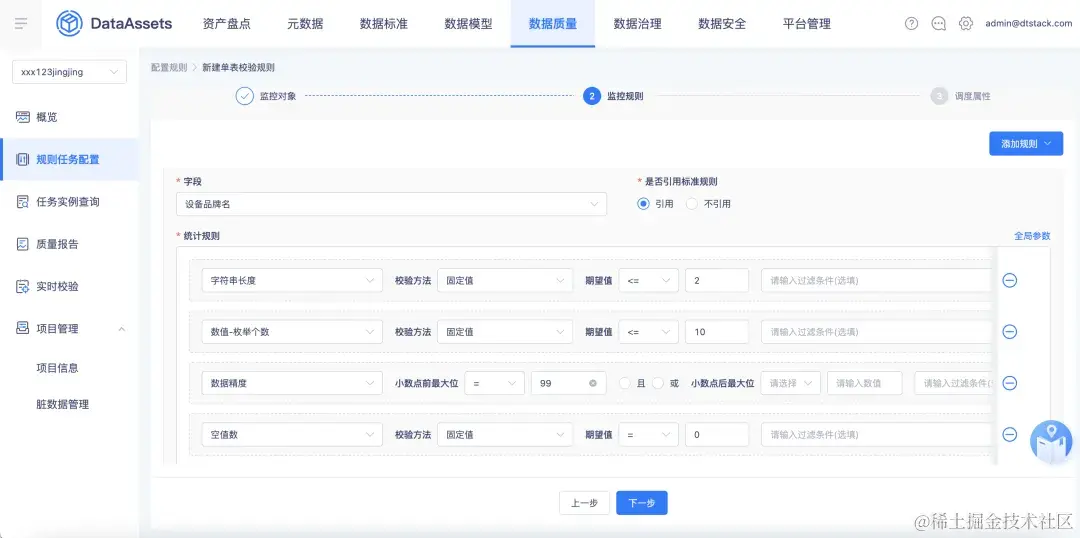Open 固定值 dropdown in 字符串长度 row
The width and height of the screenshot is (1080, 538).
pos(505,280)
